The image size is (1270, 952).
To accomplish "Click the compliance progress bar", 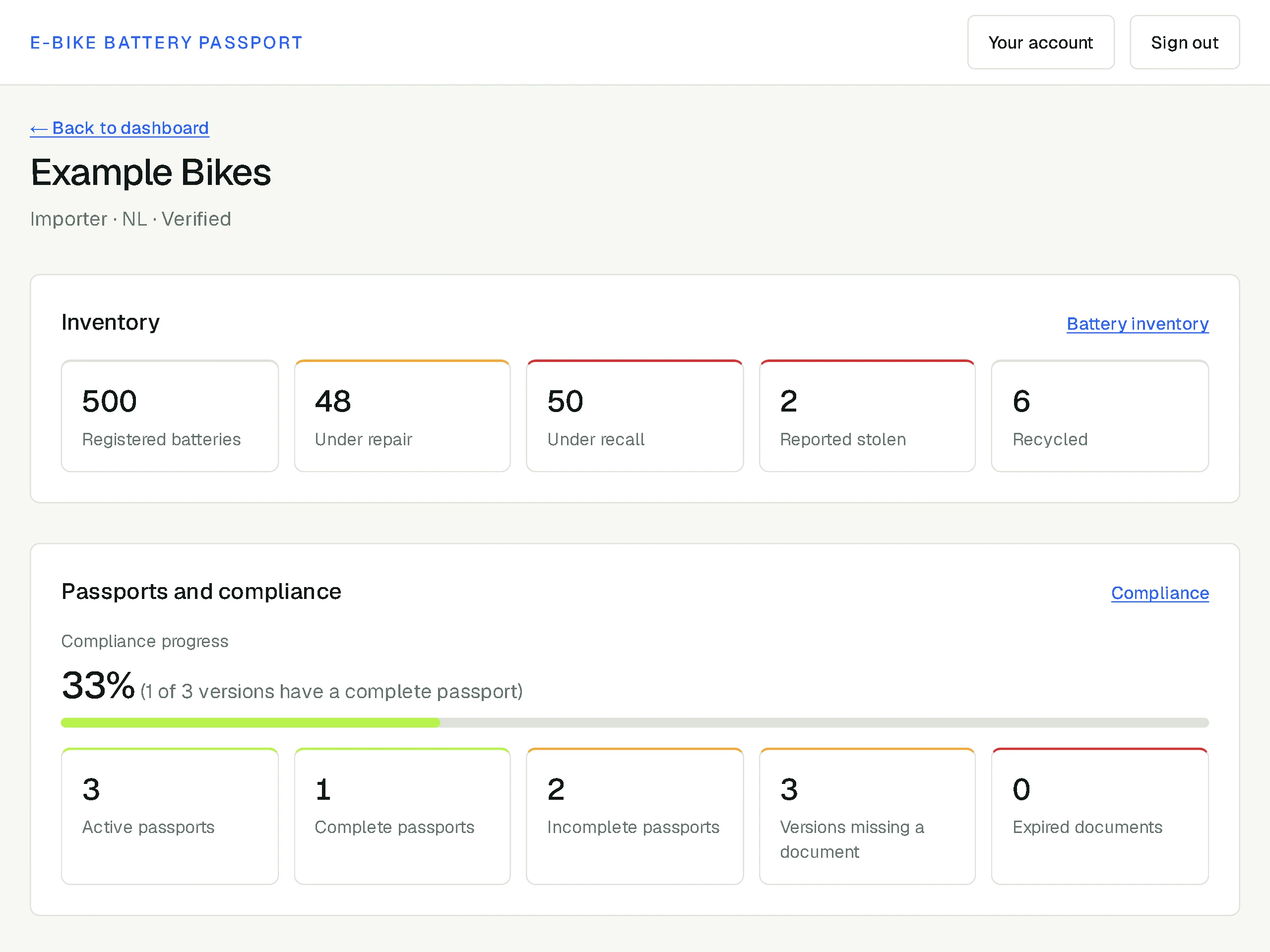I will [x=635, y=722].
